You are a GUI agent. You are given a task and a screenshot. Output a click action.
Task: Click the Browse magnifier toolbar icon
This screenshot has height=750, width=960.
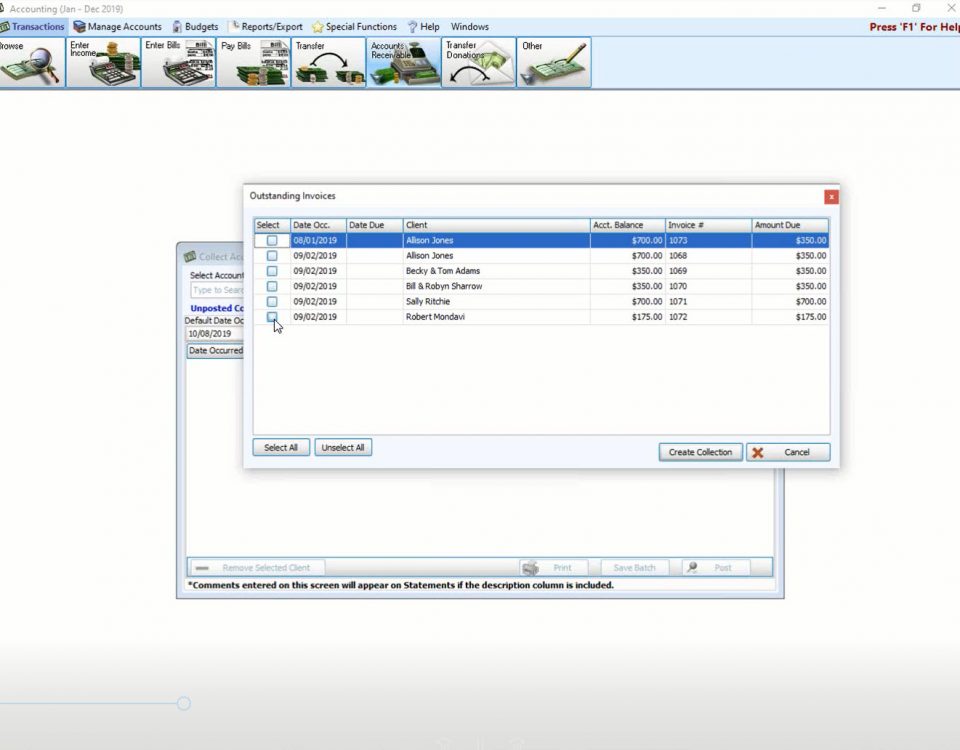pos(30,63)
